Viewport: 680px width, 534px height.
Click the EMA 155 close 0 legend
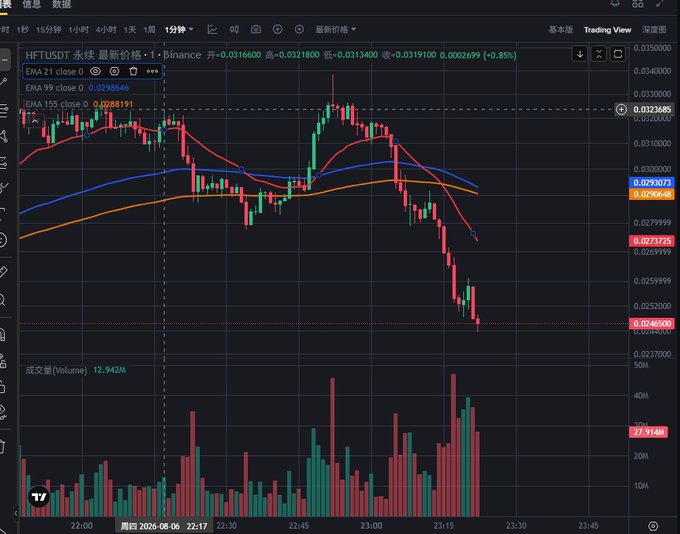pyautogui.click(x=56, y=104)
